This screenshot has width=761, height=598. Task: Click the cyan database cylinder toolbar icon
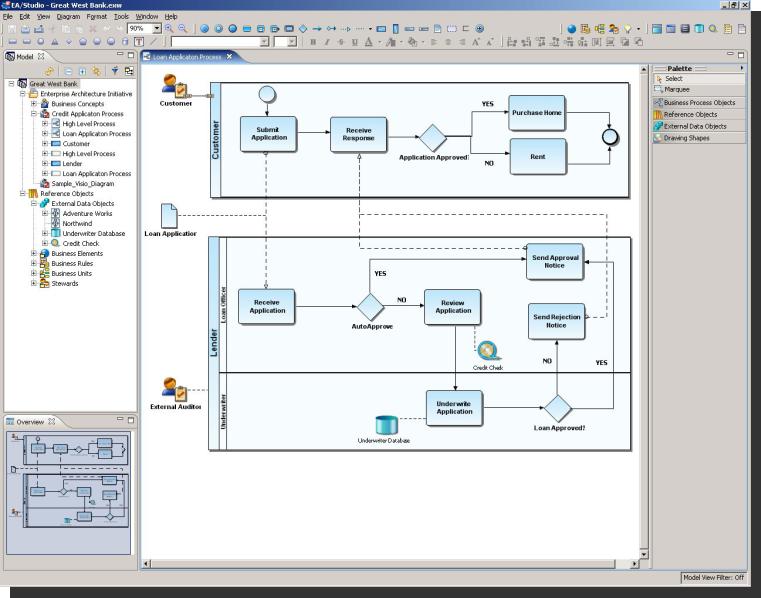pos(699,29)
